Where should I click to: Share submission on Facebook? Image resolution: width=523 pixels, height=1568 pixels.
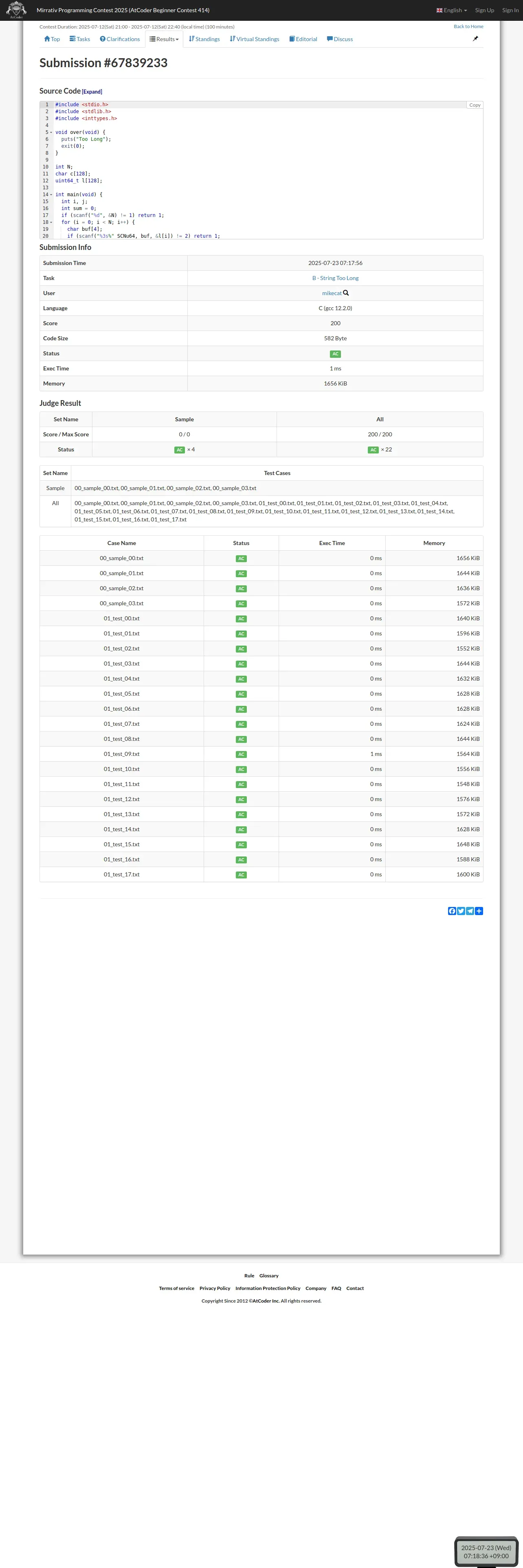coord(452,911)
